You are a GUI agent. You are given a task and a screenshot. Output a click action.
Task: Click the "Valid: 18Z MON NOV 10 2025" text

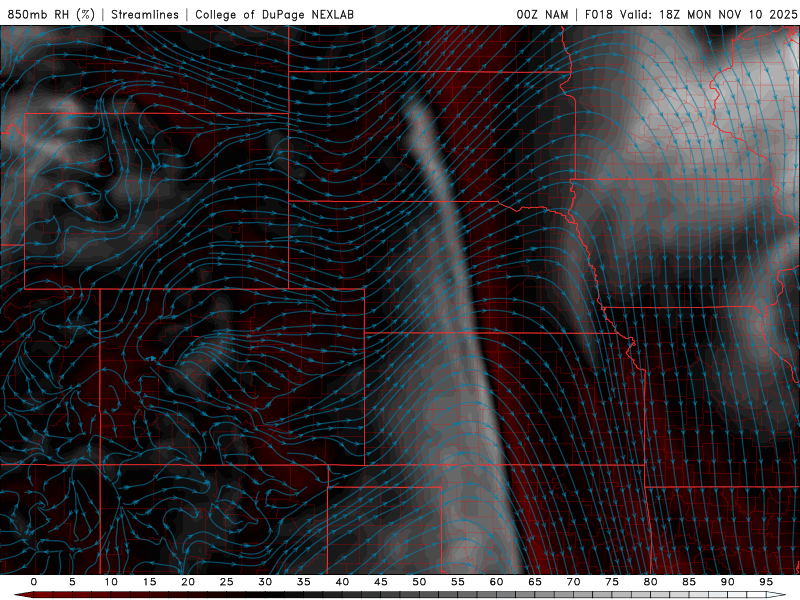708,14
